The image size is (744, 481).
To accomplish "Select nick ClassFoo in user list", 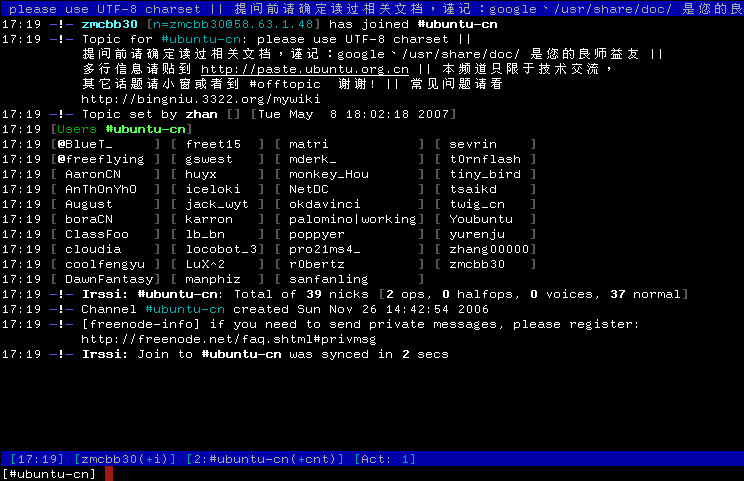I will (97, 234).
